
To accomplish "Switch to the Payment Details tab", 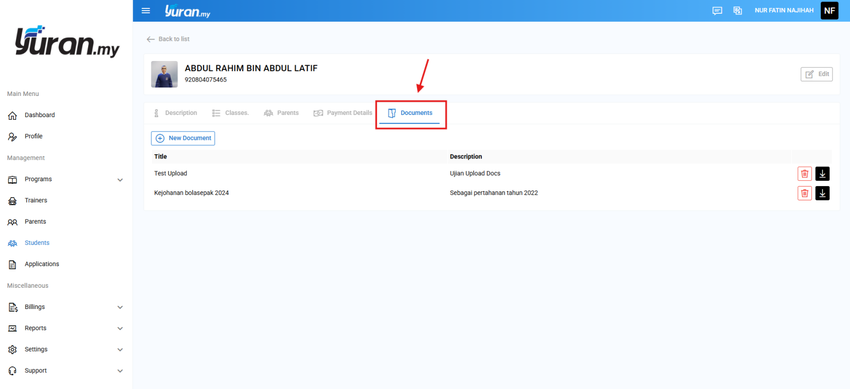I will [x=343, y=113].
